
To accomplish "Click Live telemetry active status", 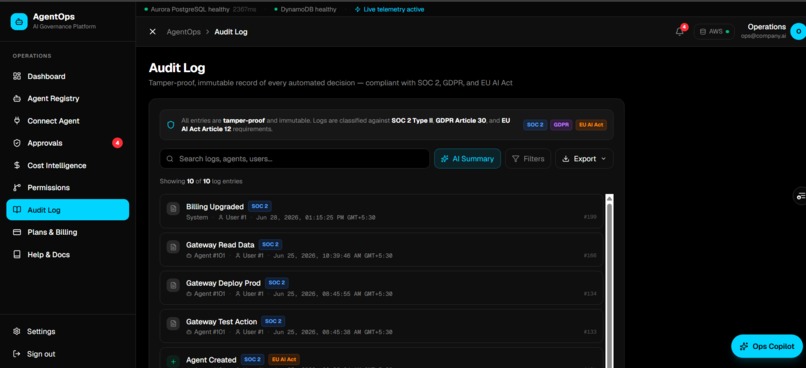I will coord(389,9).
